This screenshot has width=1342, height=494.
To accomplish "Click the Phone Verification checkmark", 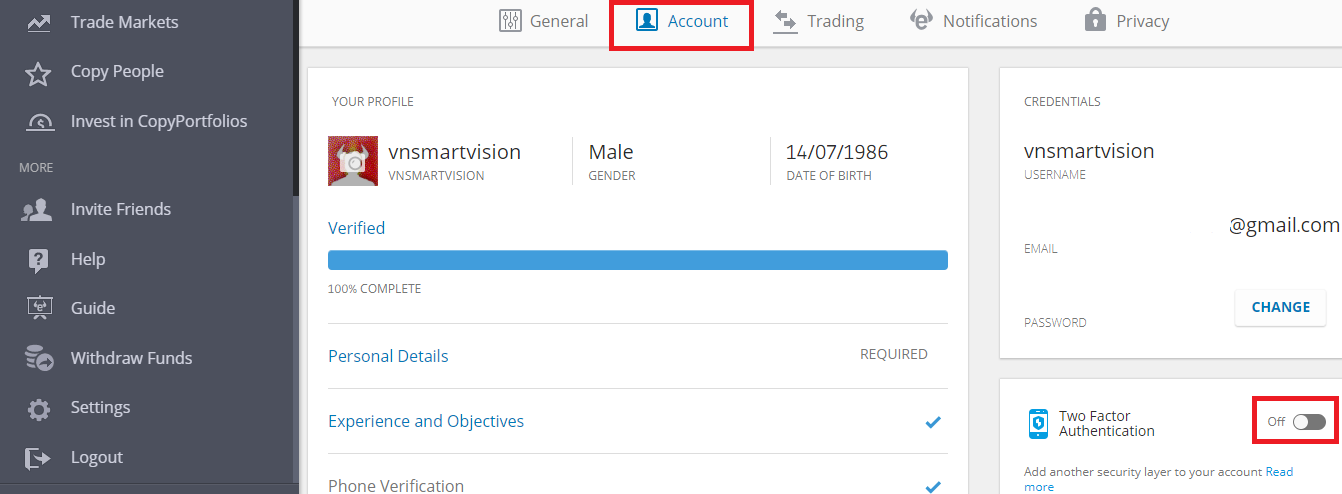I will pyautogui.click(x=933, y=487).
